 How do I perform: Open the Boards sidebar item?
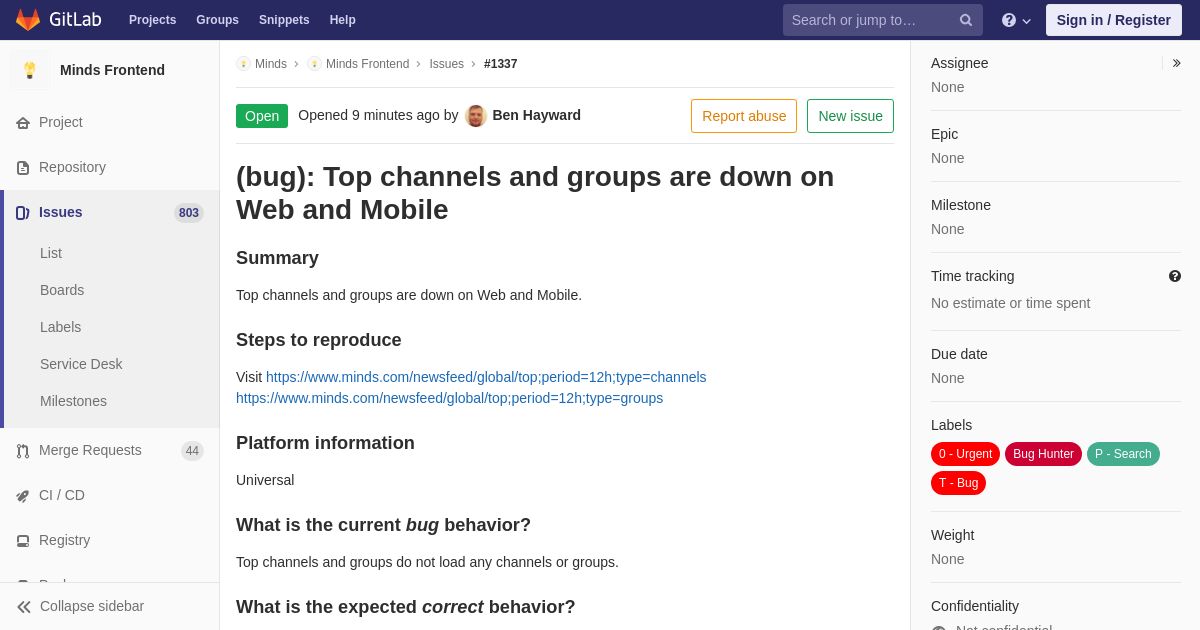62,290
